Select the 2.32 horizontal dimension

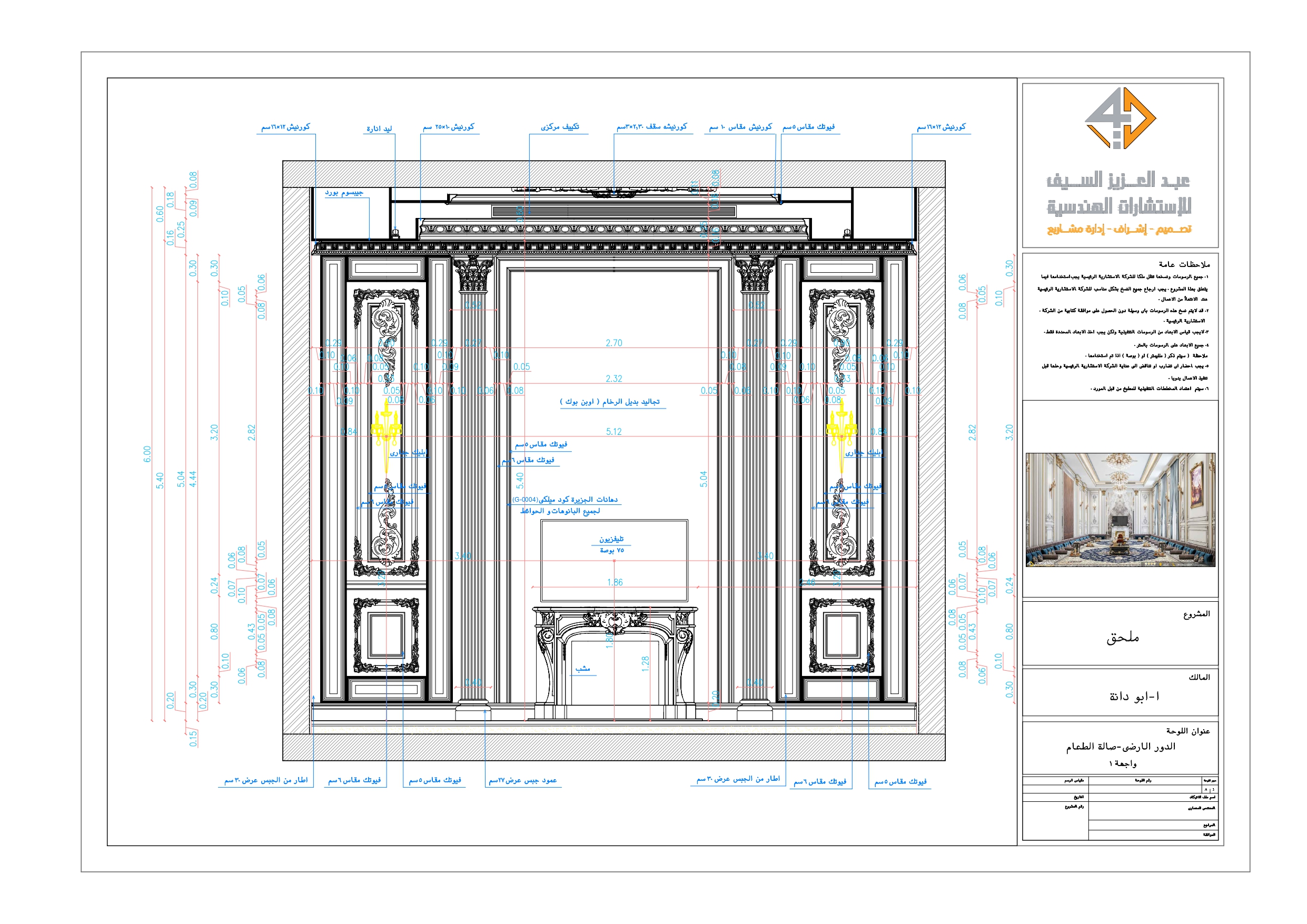pos(613,379)
